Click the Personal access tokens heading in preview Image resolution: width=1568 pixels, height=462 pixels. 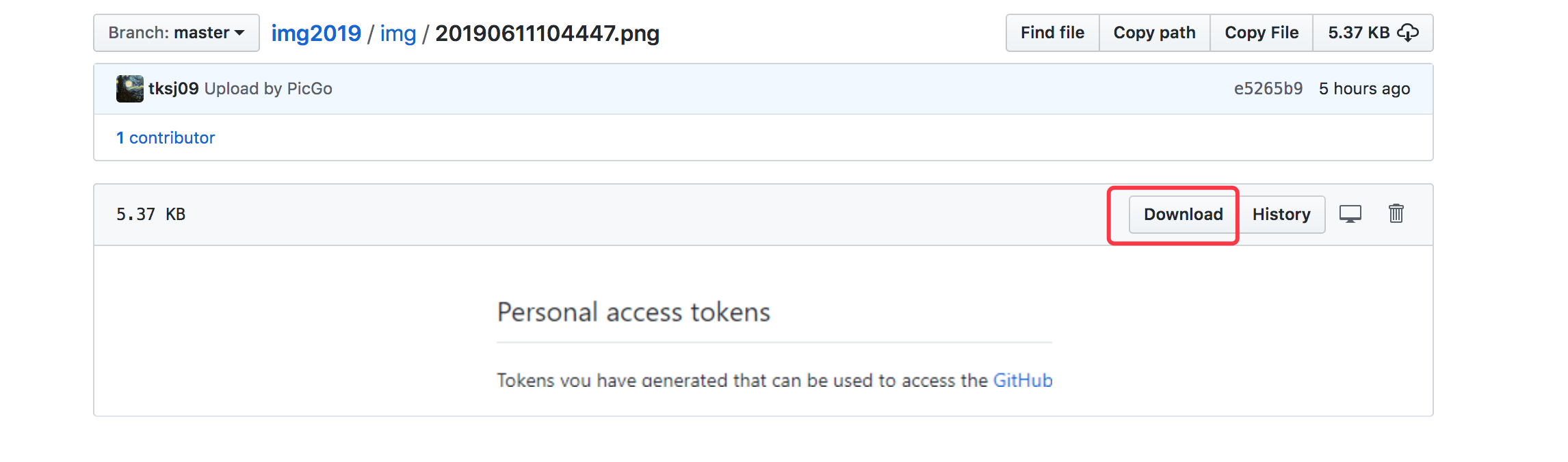pos(633,312)
